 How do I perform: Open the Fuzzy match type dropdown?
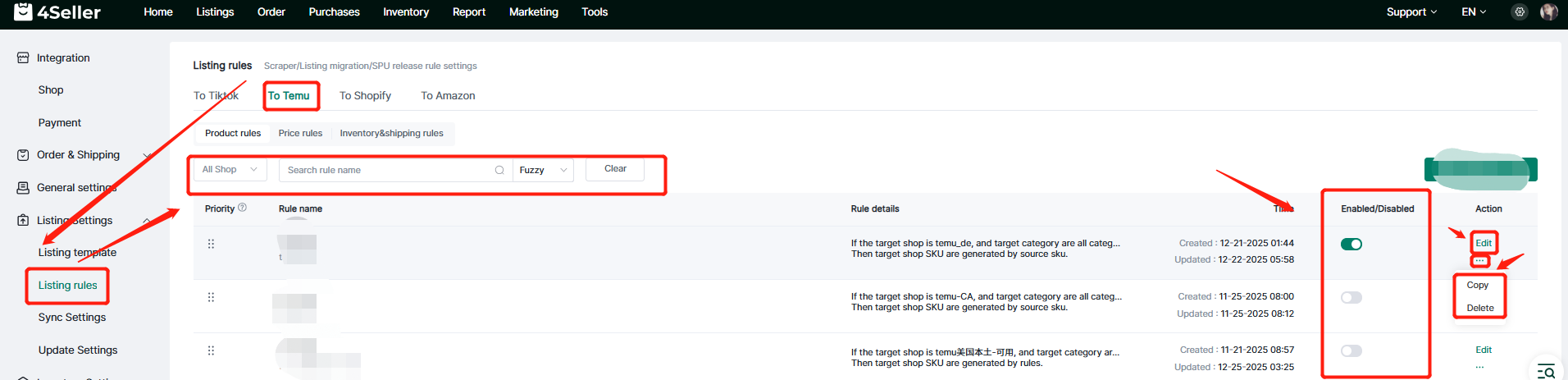pyautogui.click(x=543, y=171)
